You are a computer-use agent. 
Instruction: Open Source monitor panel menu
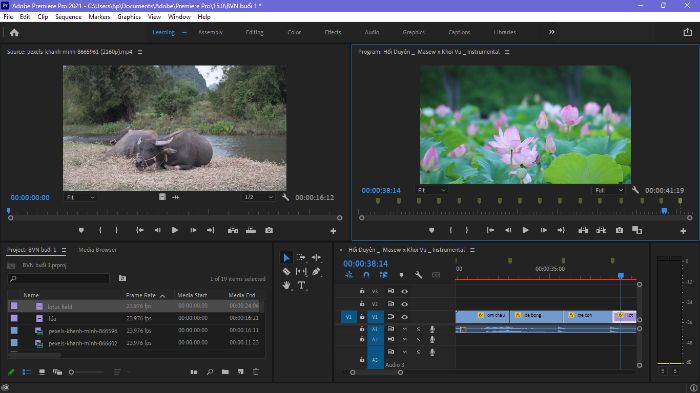click(140, 52)
